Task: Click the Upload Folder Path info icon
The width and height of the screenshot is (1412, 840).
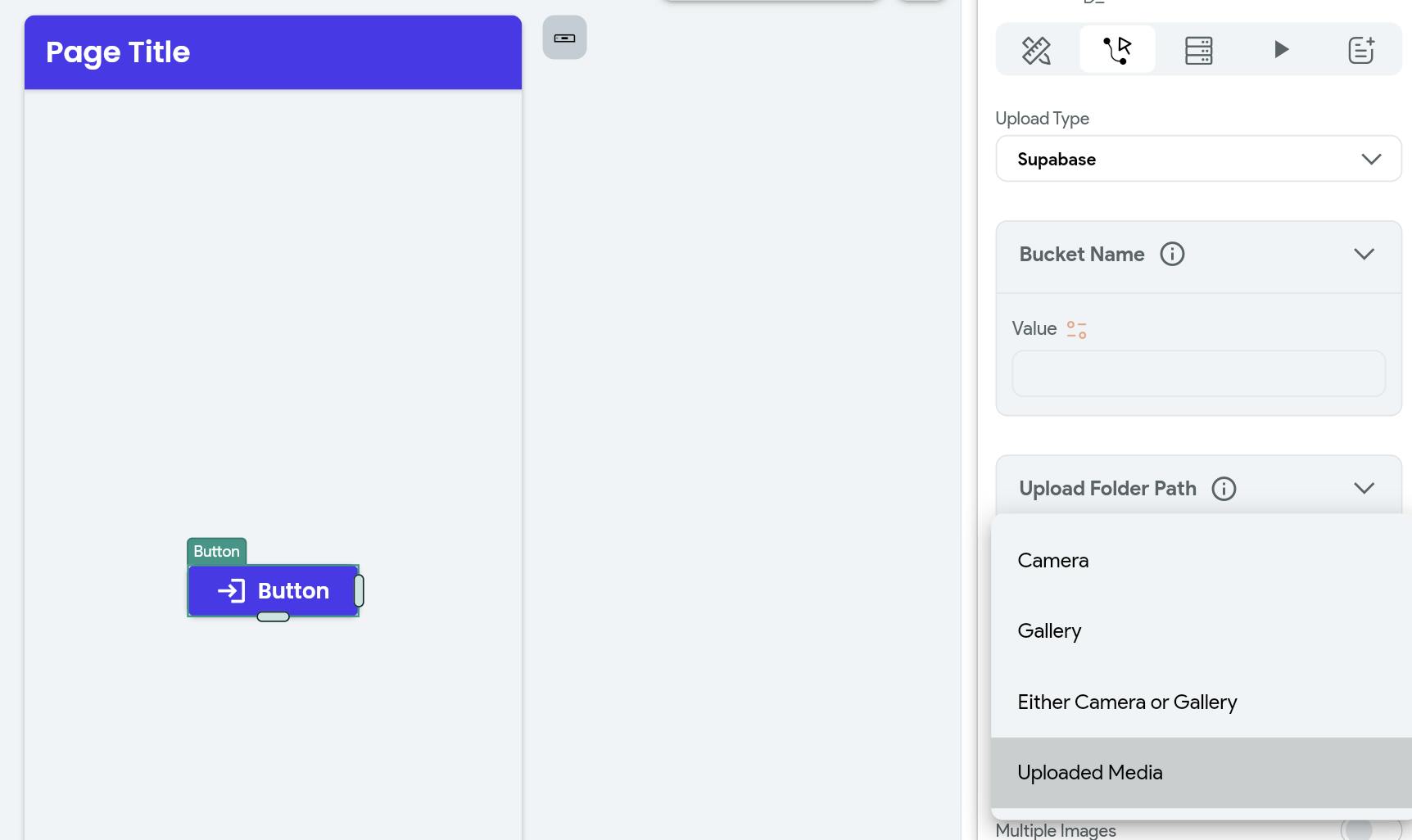Action: tap(1224, 489)
